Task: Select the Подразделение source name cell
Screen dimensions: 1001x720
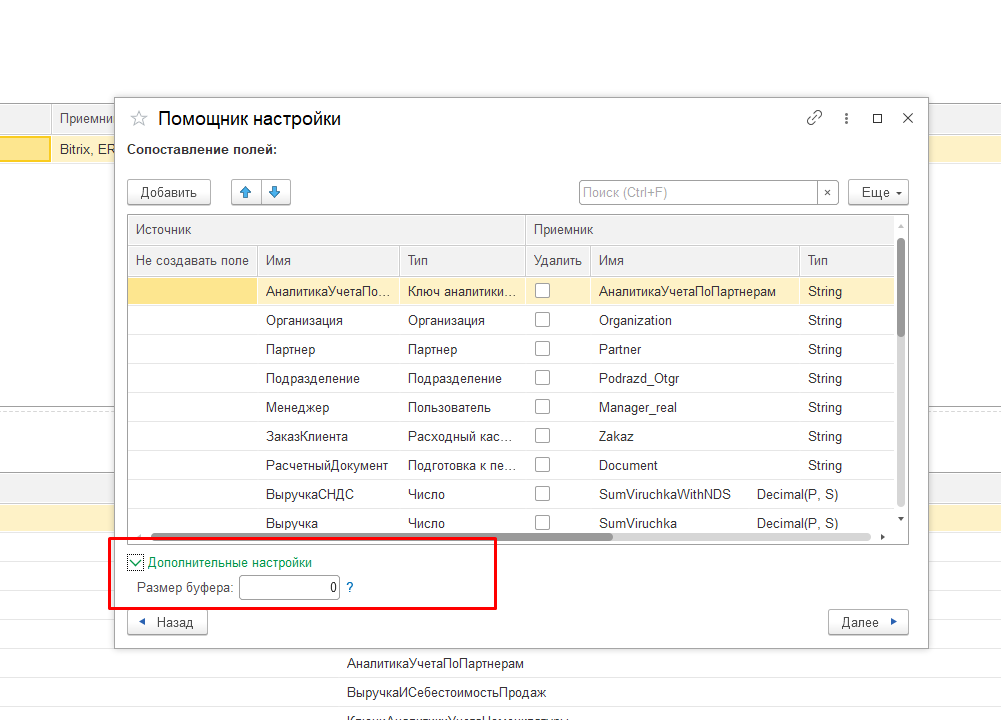Action: pos(328,379)
